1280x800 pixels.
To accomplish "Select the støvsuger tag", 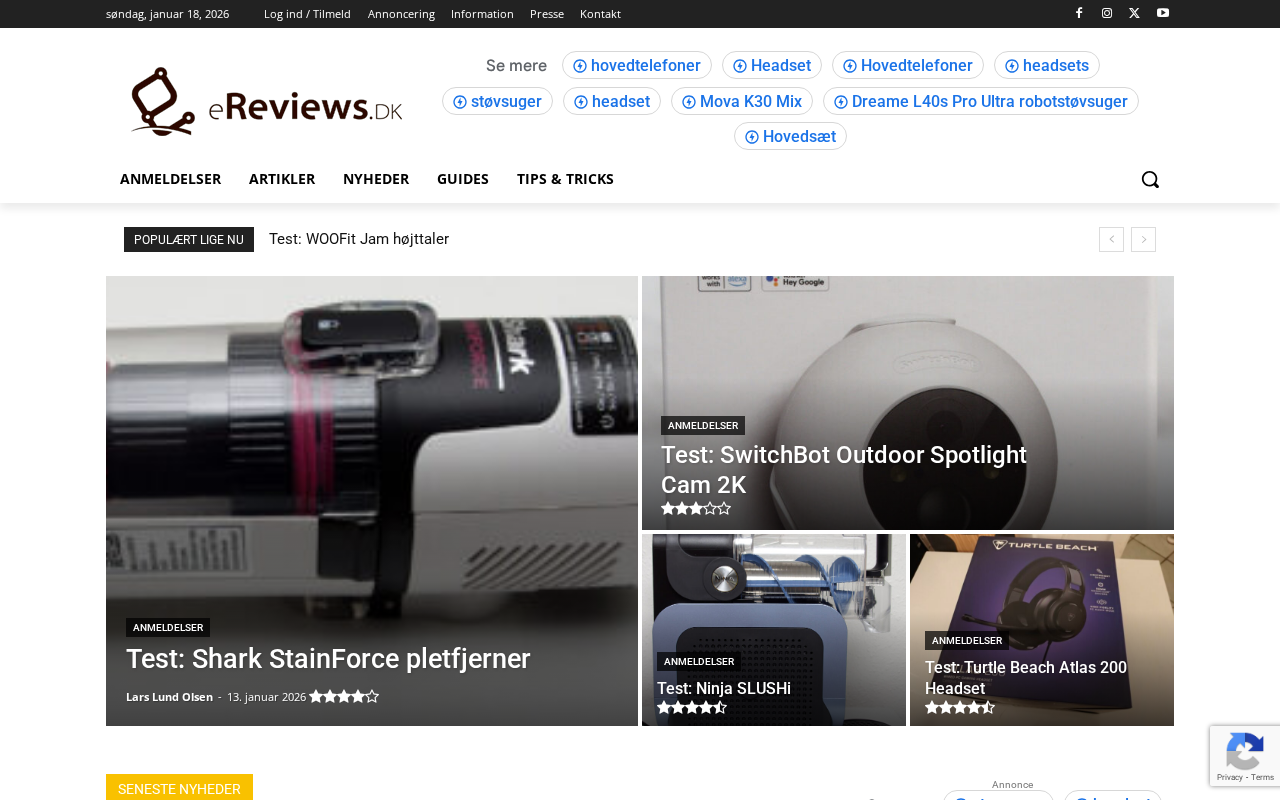I will 497,101.
